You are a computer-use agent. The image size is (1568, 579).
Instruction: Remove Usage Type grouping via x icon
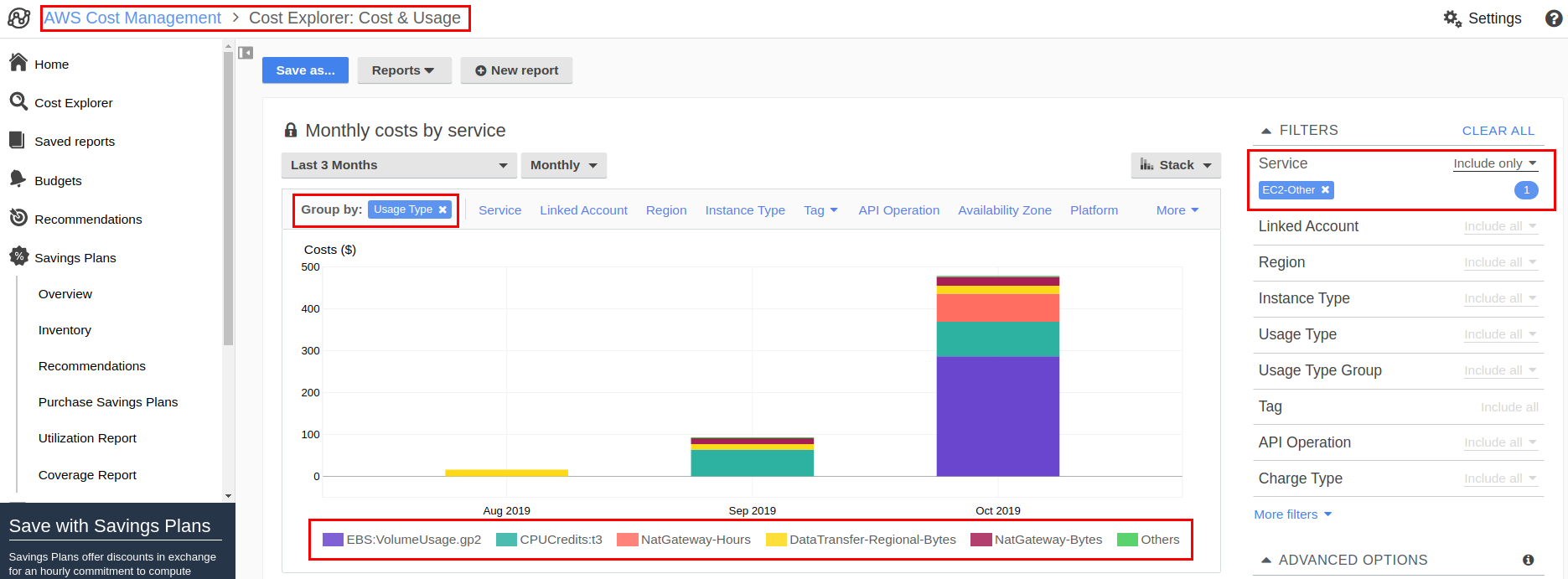[442, 209]
